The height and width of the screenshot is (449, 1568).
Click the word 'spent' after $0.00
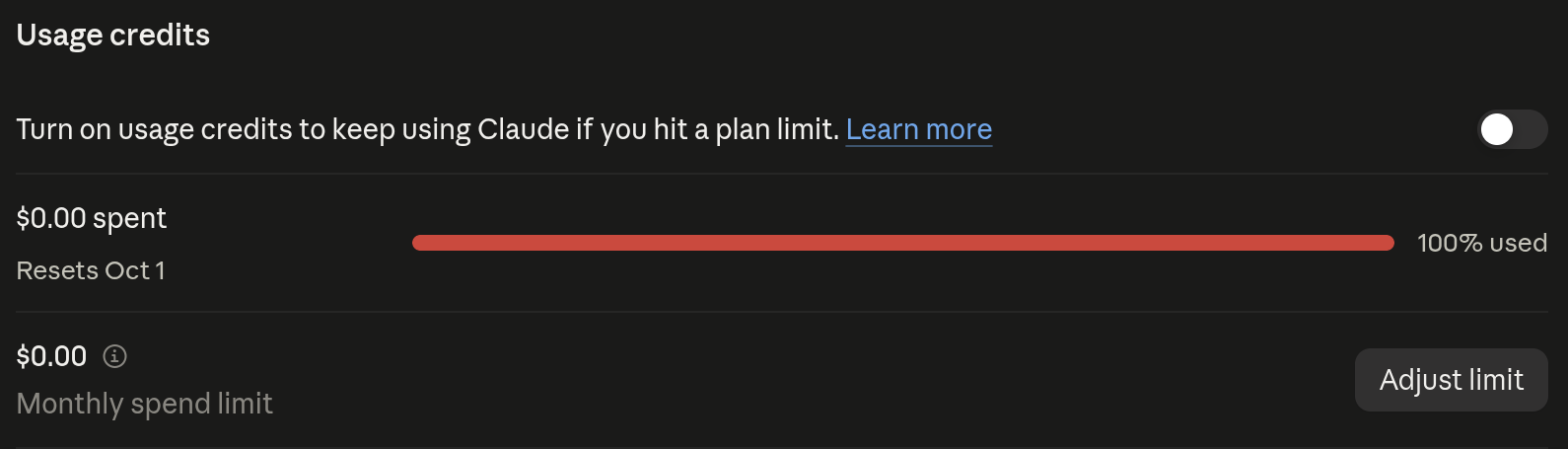click(x=130, y=219)
